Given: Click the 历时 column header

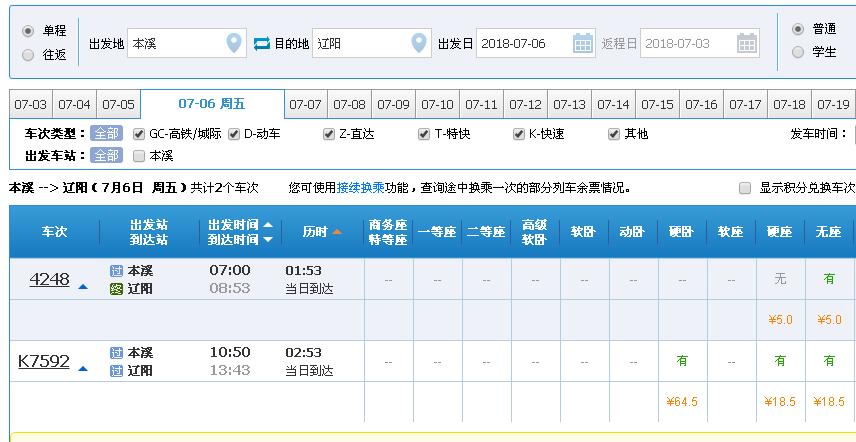Looking at the screenshot, I should click(315, 232).
